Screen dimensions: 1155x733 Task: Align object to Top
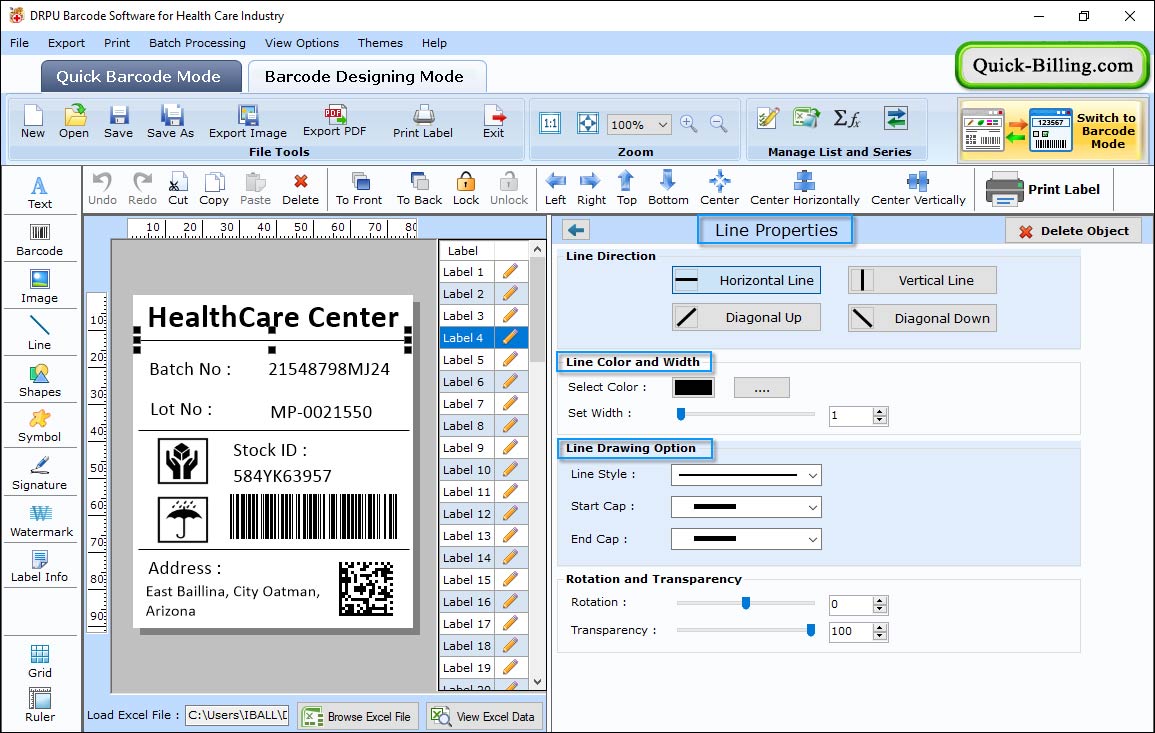627,189
